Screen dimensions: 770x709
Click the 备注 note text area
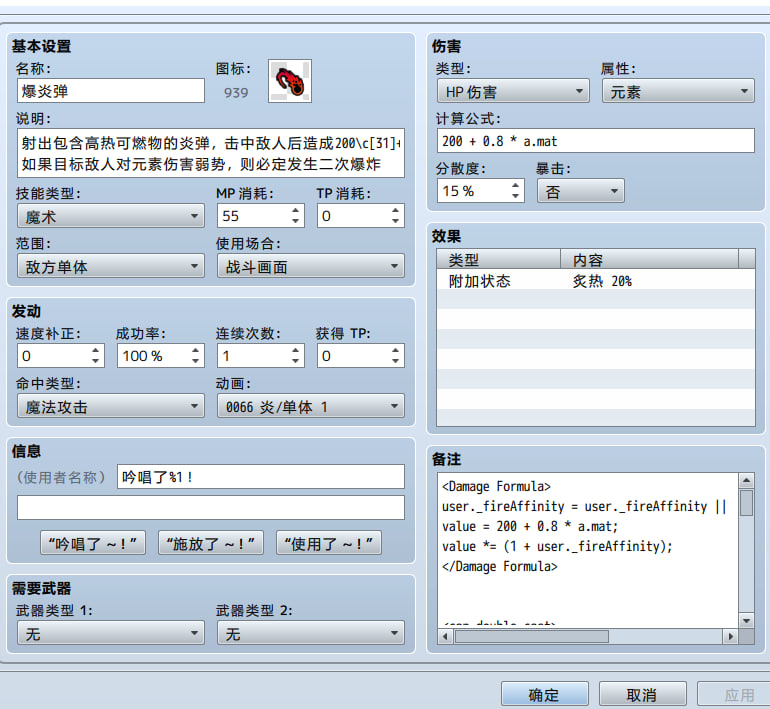click(x=588, y=550)
